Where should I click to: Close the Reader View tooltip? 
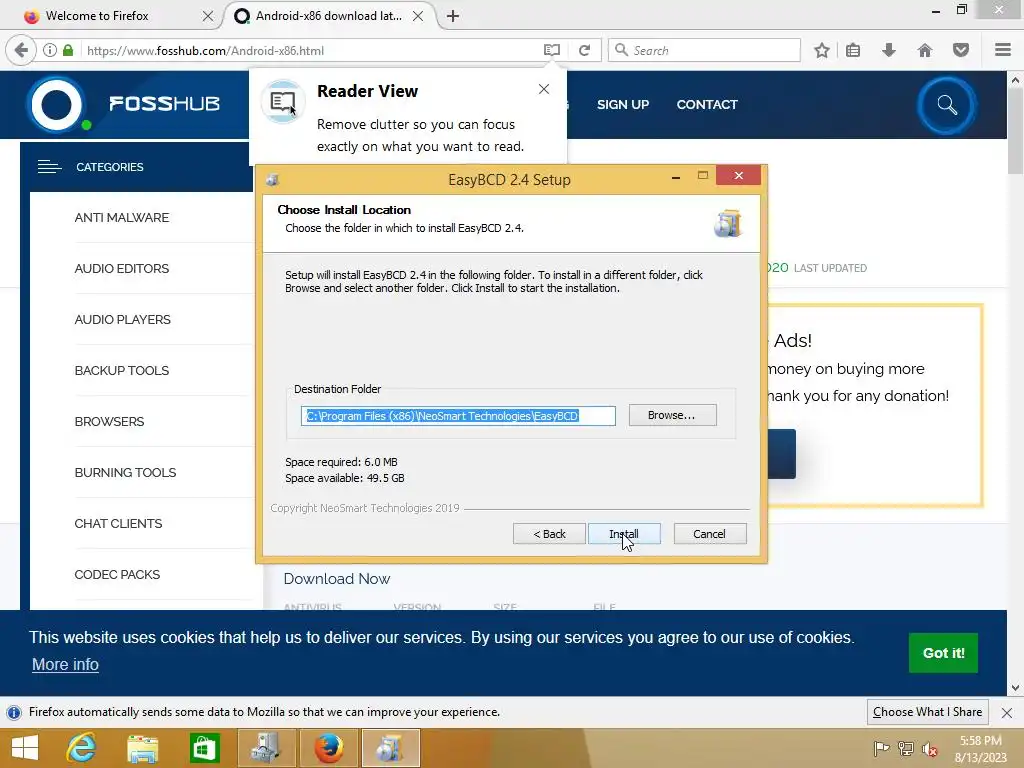coord(544,89)
